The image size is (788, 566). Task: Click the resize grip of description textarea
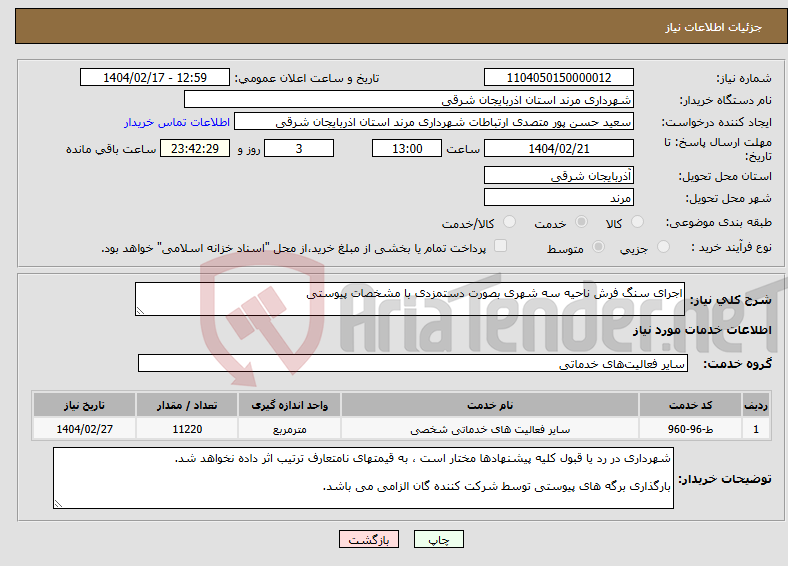click(140, 311)
